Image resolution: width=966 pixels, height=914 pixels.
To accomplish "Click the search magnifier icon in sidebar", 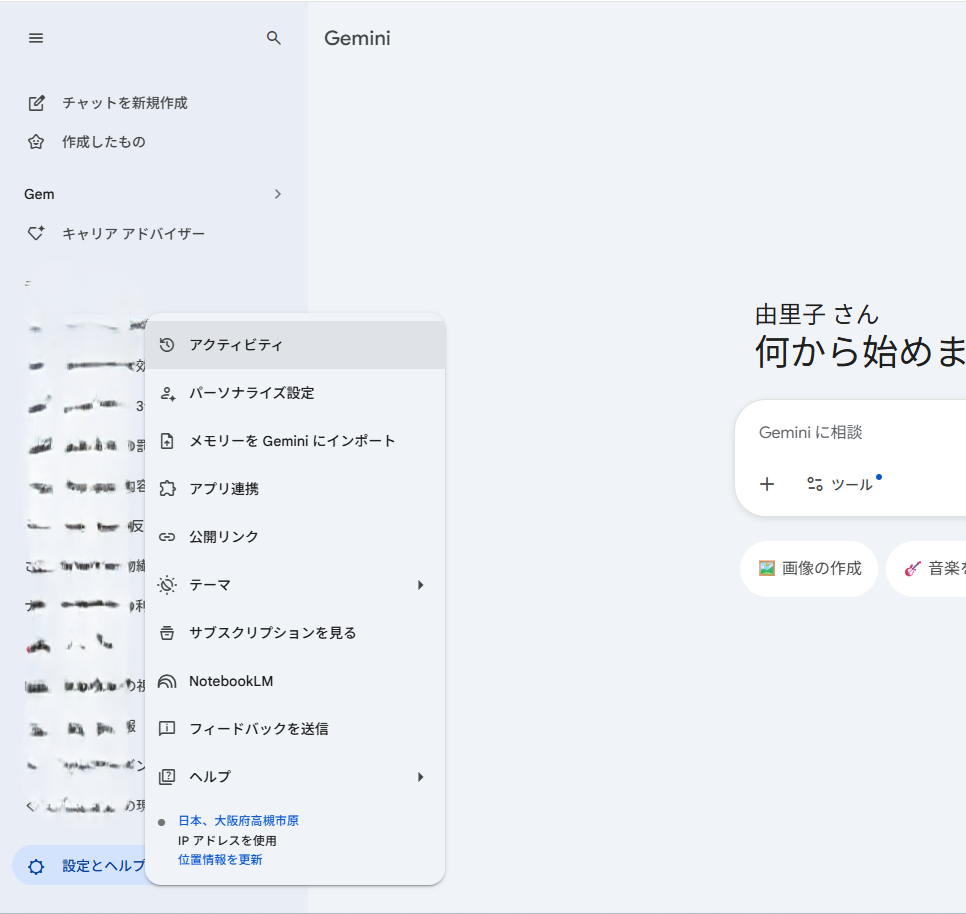I will click(x=274, y=38).
